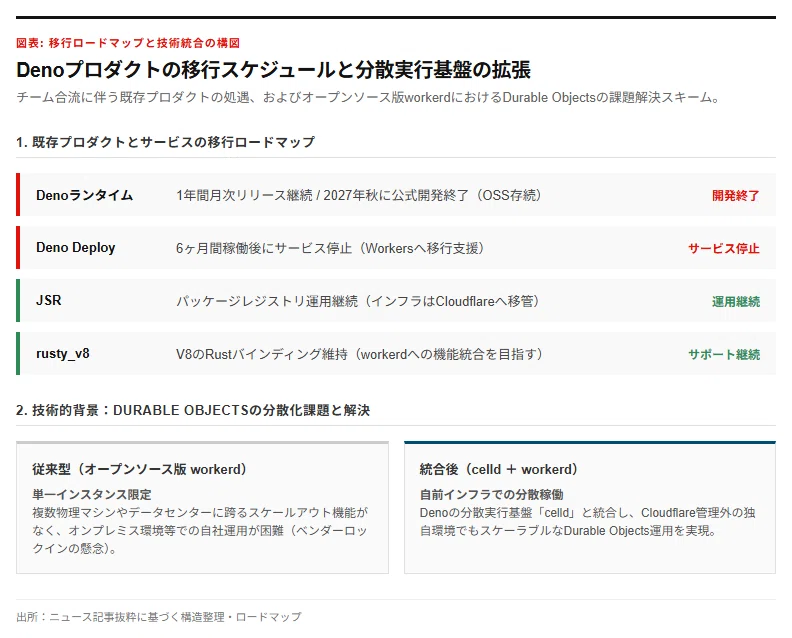
Task: Select the 'rusty_v8' row label
Action: (x=63, y=354)
